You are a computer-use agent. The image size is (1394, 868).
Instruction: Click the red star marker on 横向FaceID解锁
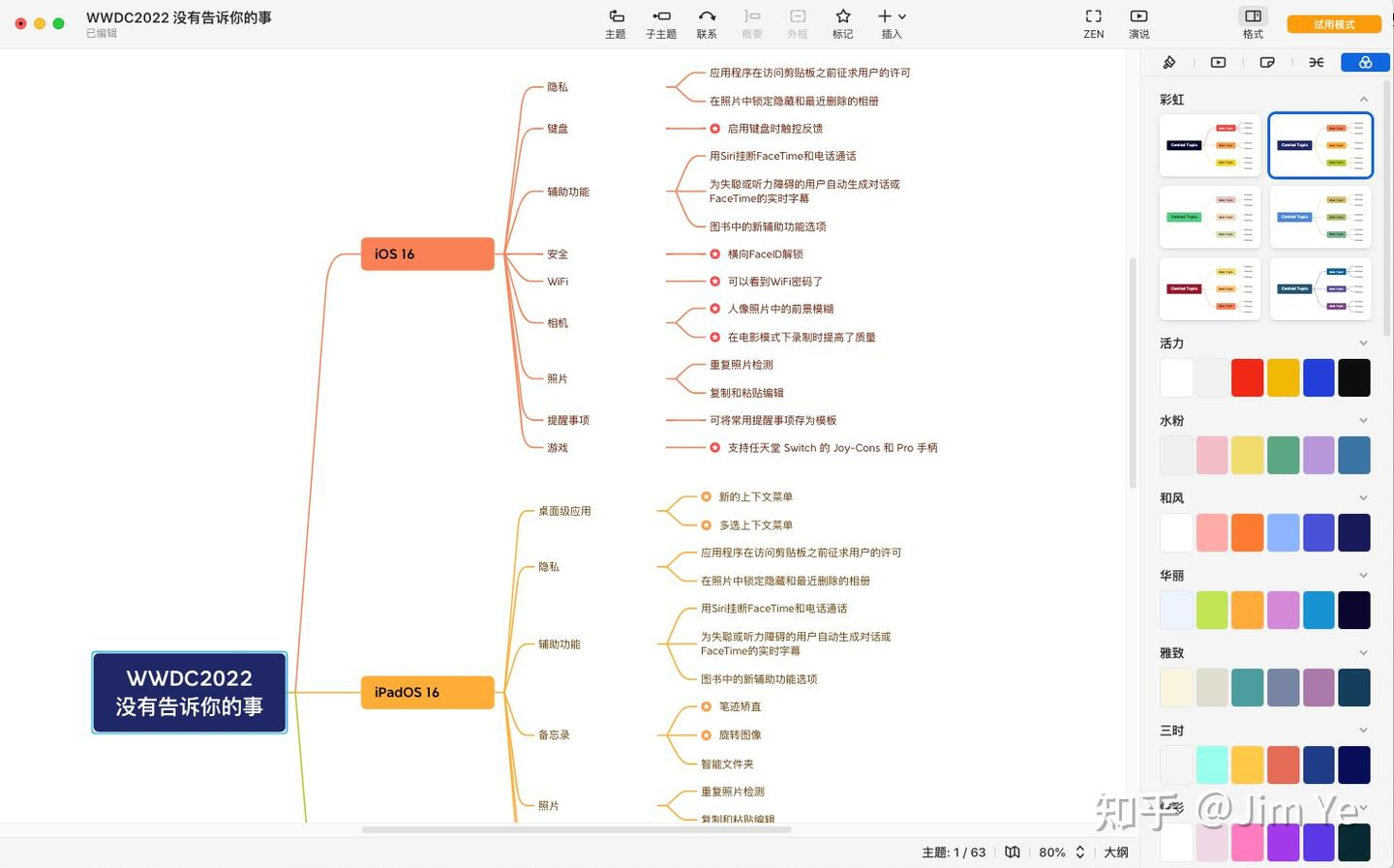pyautogui.click(x=715, y=254)
